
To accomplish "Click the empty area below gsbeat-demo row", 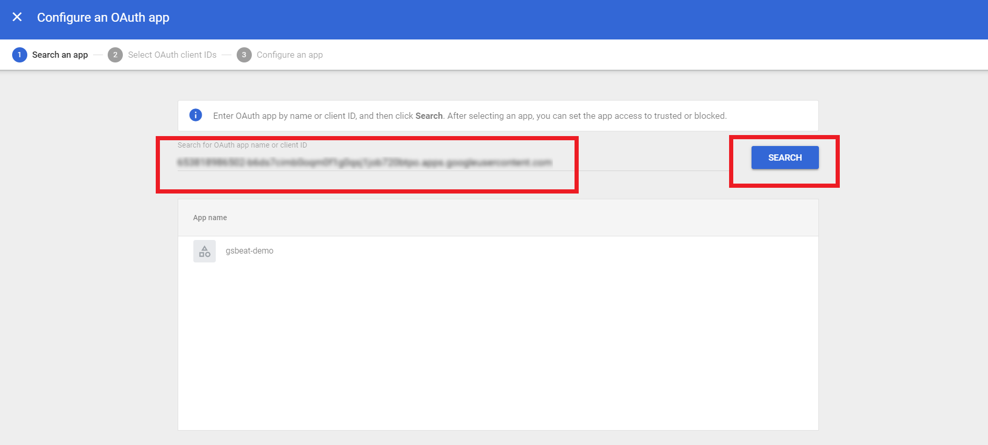I will click(x=497, y=350).
